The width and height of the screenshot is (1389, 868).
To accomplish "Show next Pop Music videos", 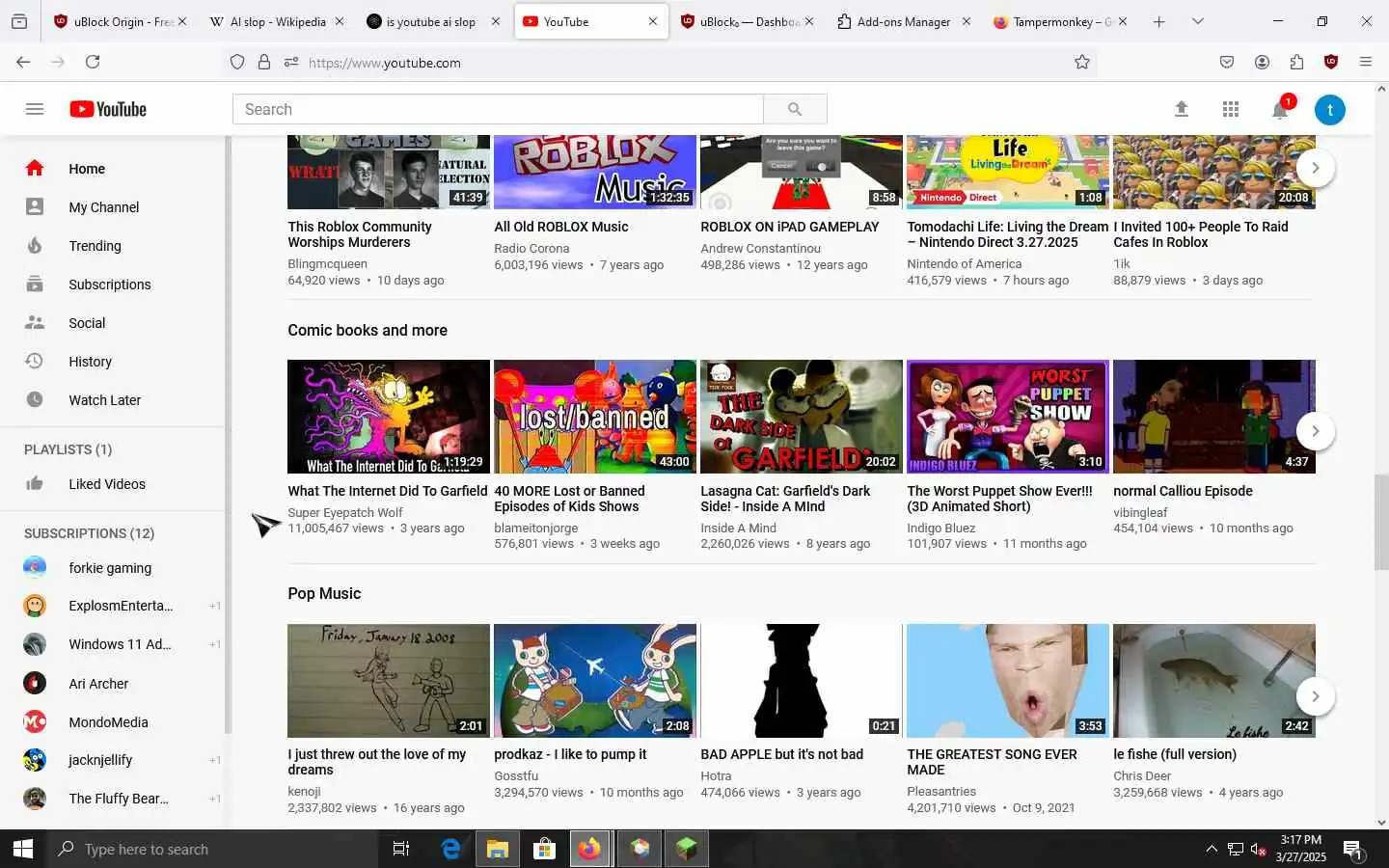I will pyautogui.click(x=1315, y=695).
